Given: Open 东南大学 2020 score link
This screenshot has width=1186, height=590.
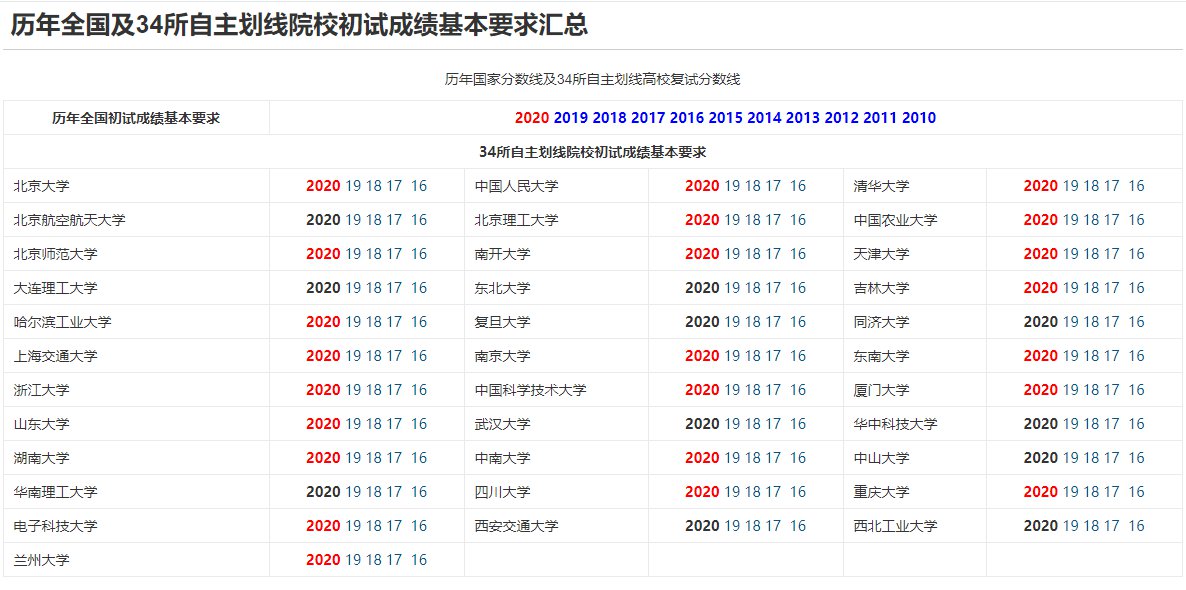Looking at the screenshot, I should pyautogui.click(x=1041, y=356).
